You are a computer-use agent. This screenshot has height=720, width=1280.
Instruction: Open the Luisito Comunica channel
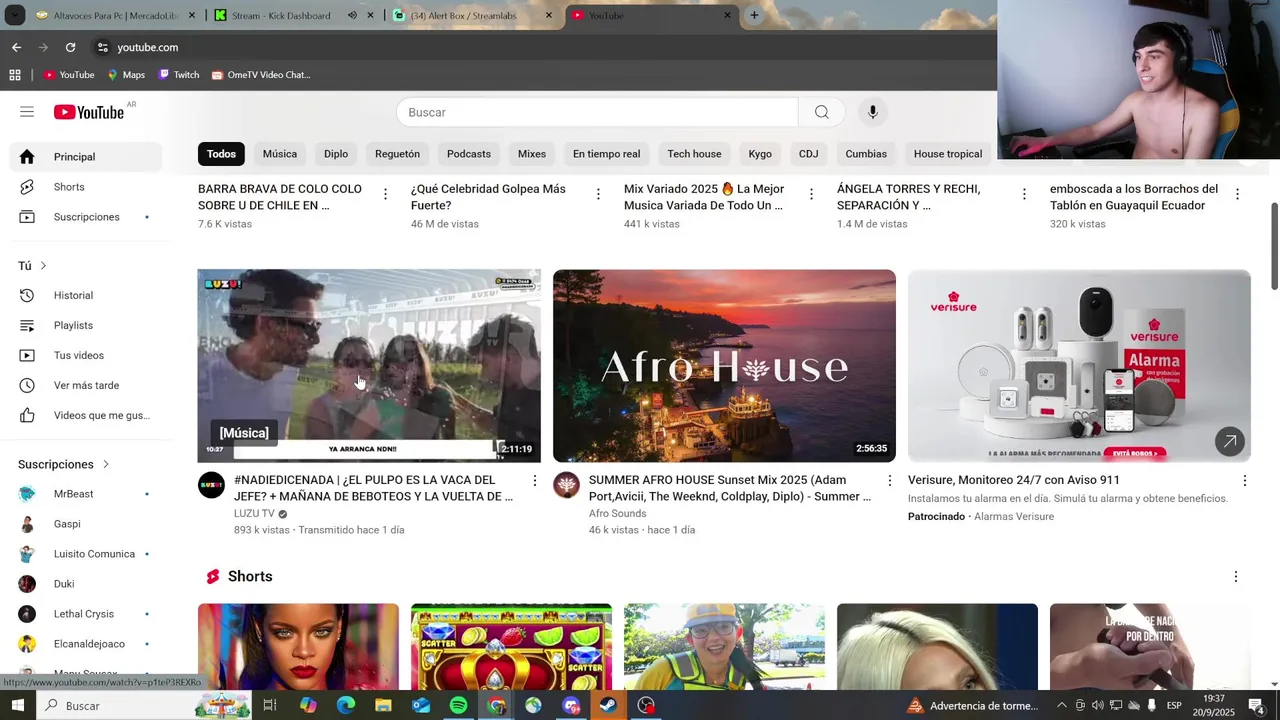(x=86, y=554)
